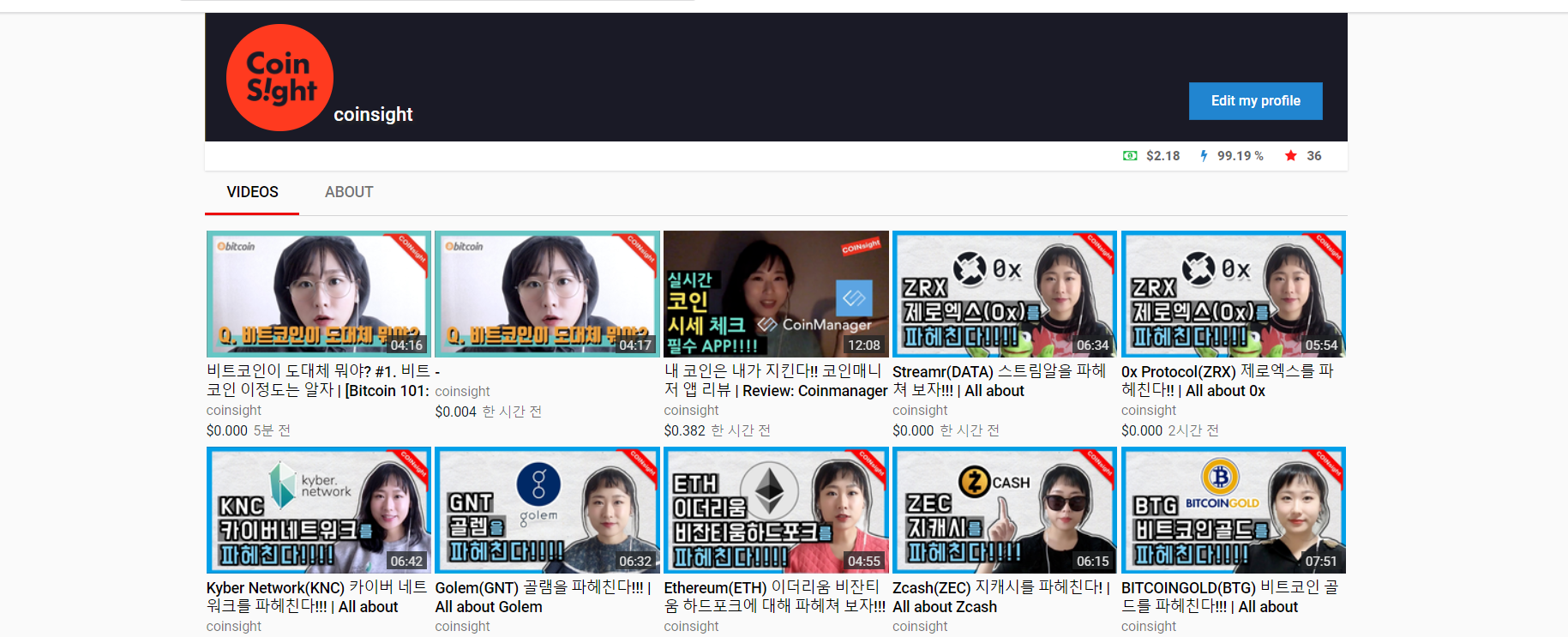Click the '$0.000 한 시간 전' text under Streamr(DATA)
1568x637 pixels.
[x=946, y=430]
